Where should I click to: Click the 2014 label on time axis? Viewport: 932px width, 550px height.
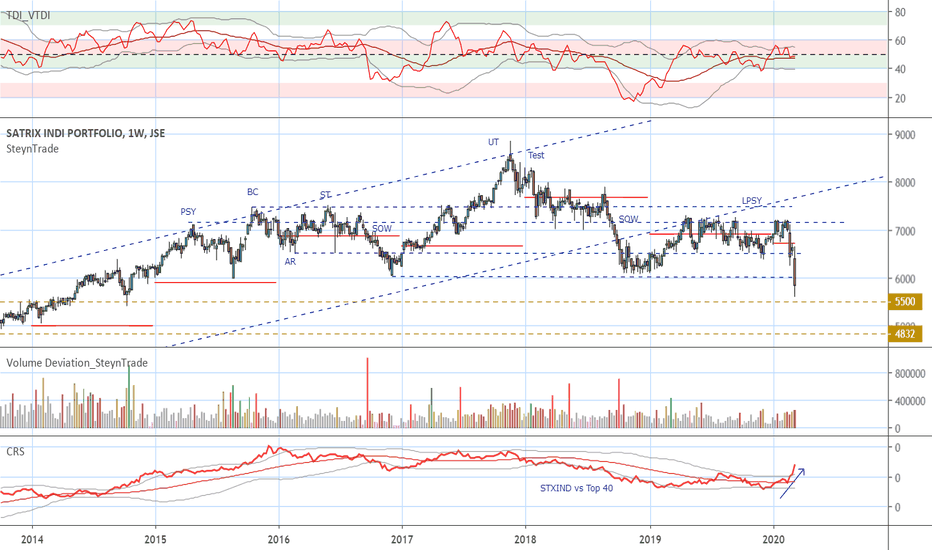32,539
